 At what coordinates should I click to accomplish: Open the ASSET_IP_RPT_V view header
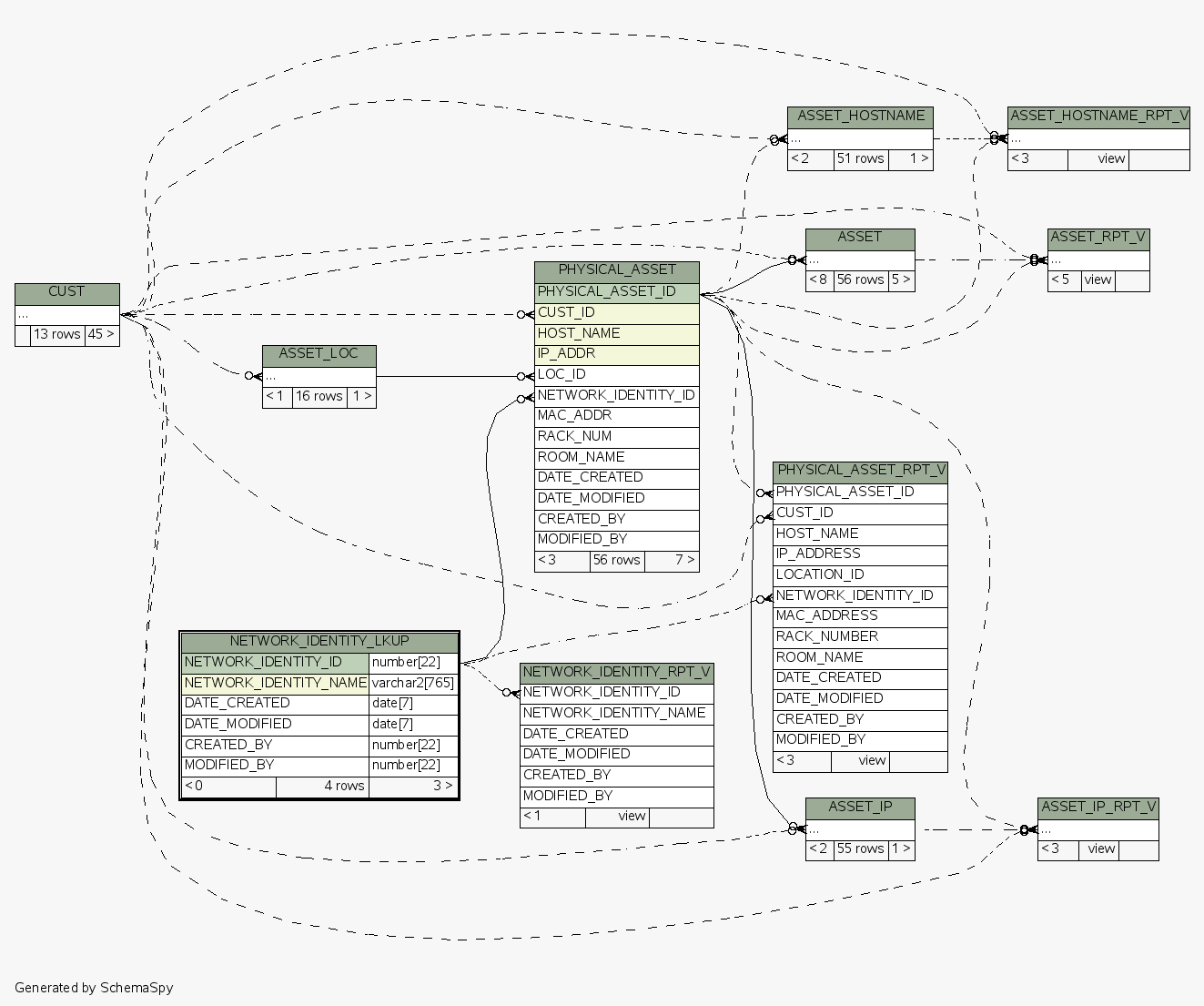tap(1098, 808)
